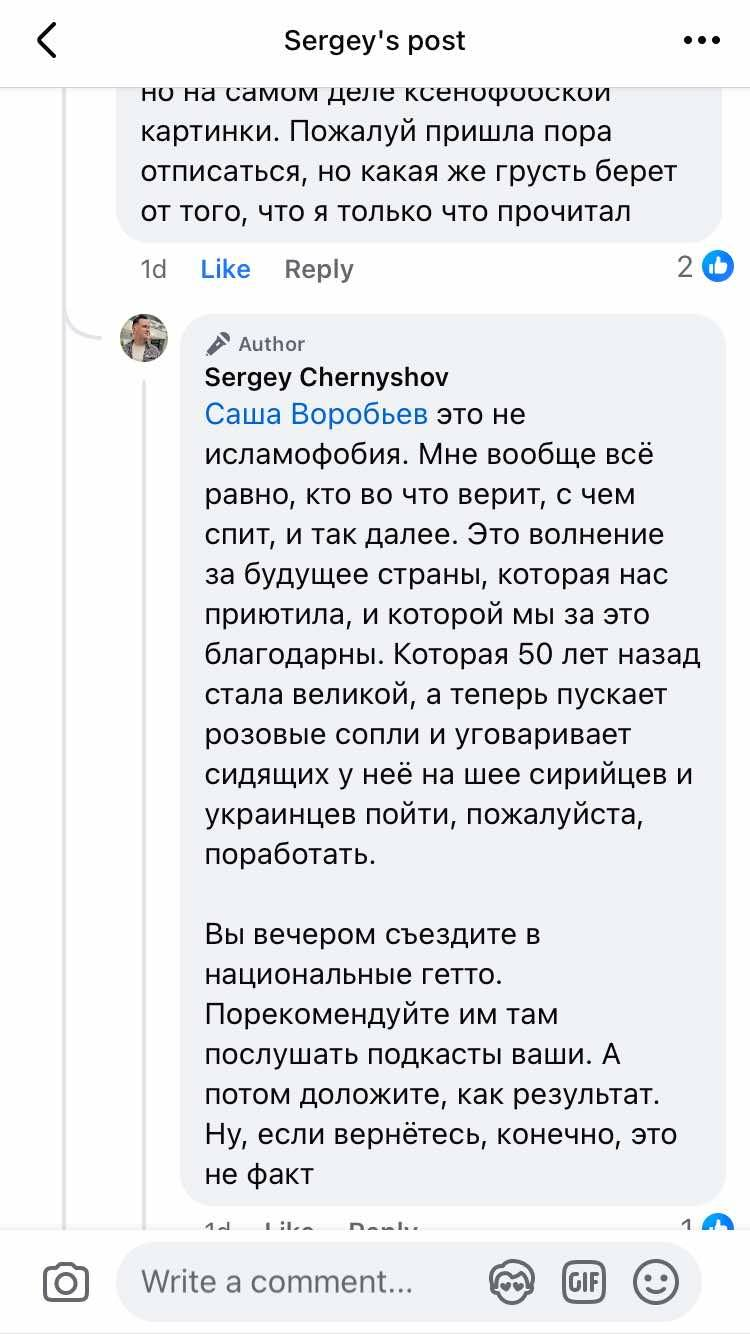This screenshot has width=750, height=1334.
Task: Open the GIF picker
Action: click(x=583, y=1282)
